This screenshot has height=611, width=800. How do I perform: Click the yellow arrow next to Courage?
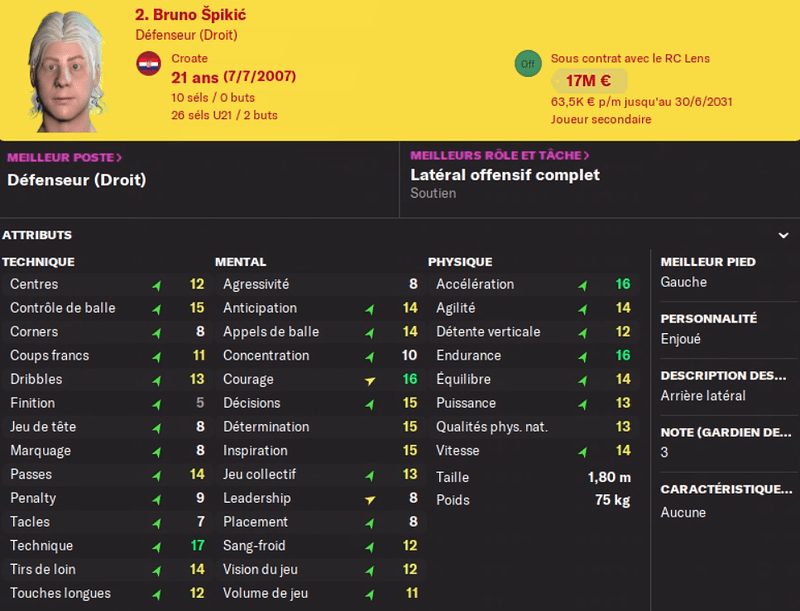(370, 380)
